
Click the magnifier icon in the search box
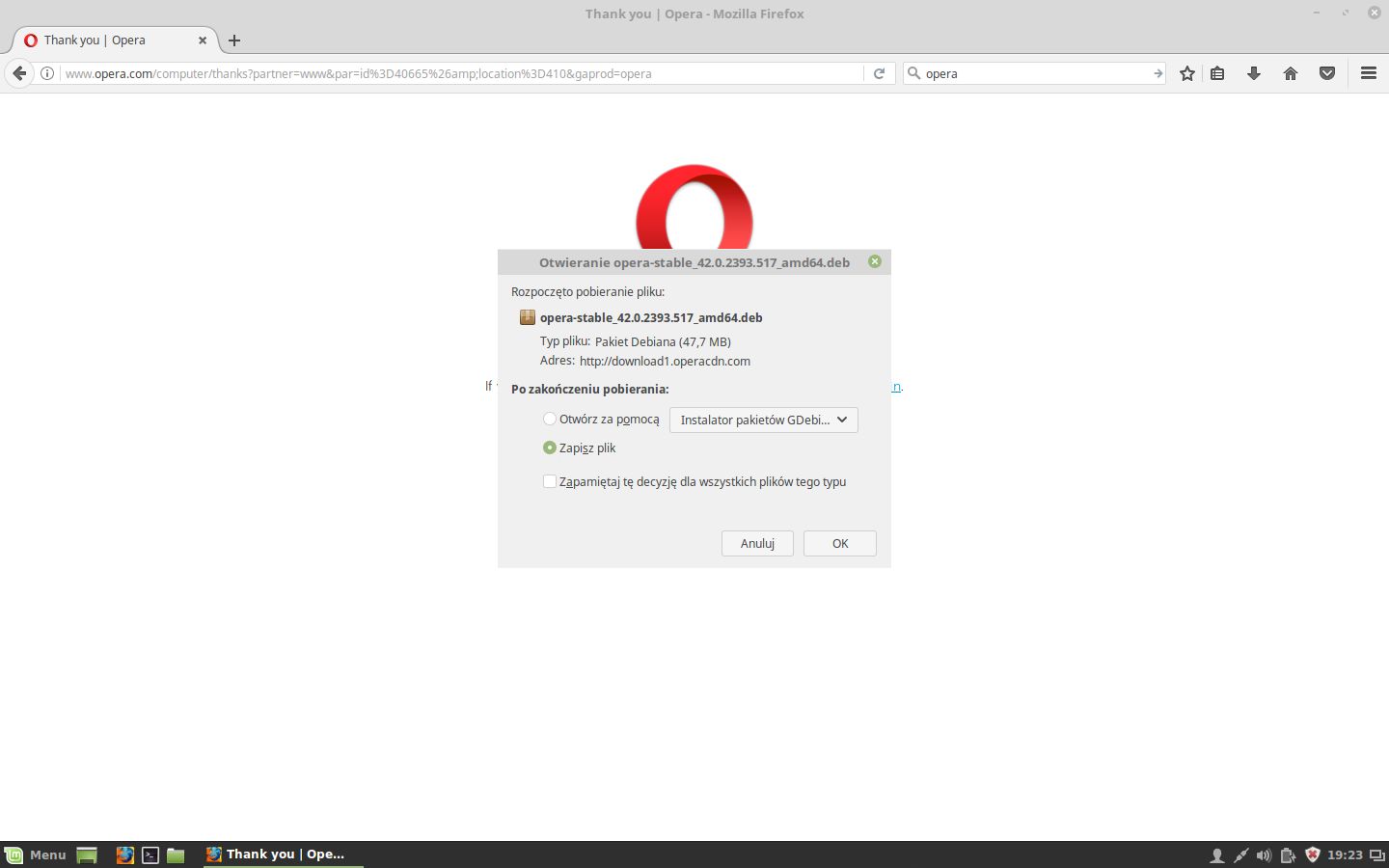913,73
